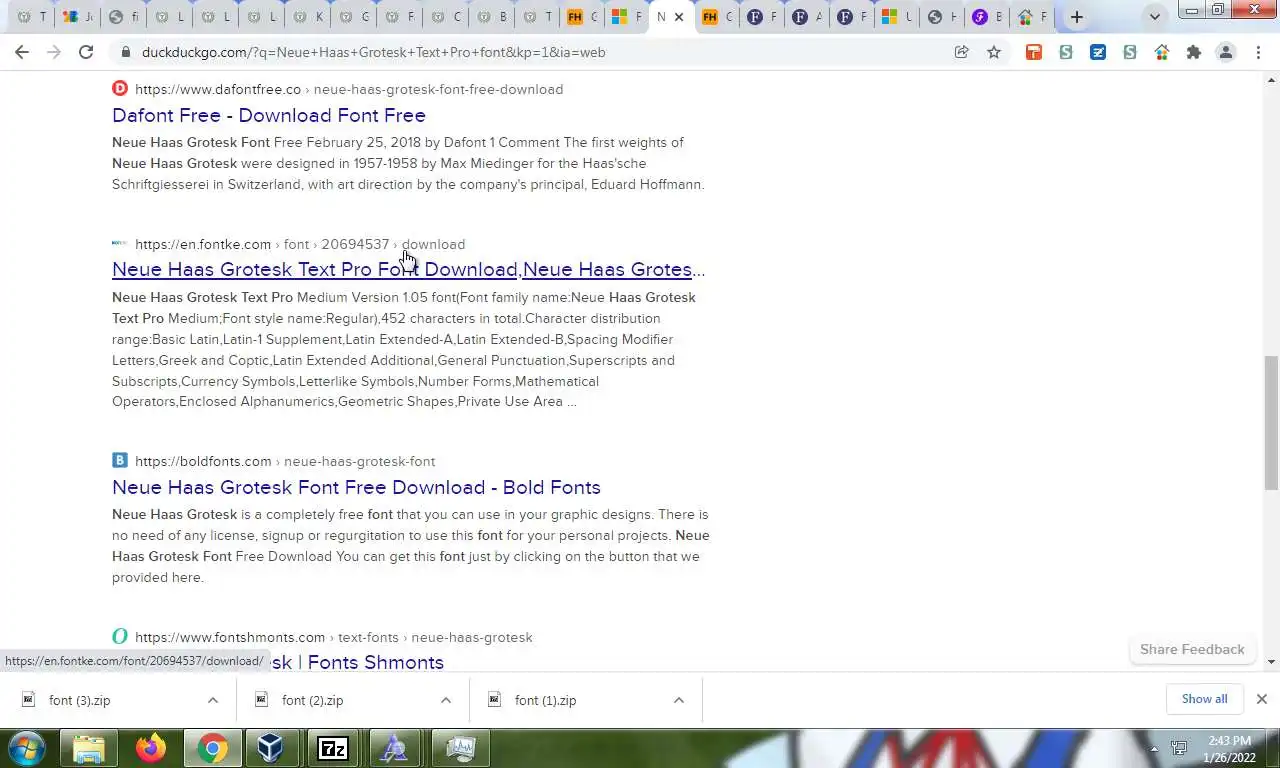
Task: Click the snippet text 'Eduard Hoffmann.'
Action: (x=648, y=184)
